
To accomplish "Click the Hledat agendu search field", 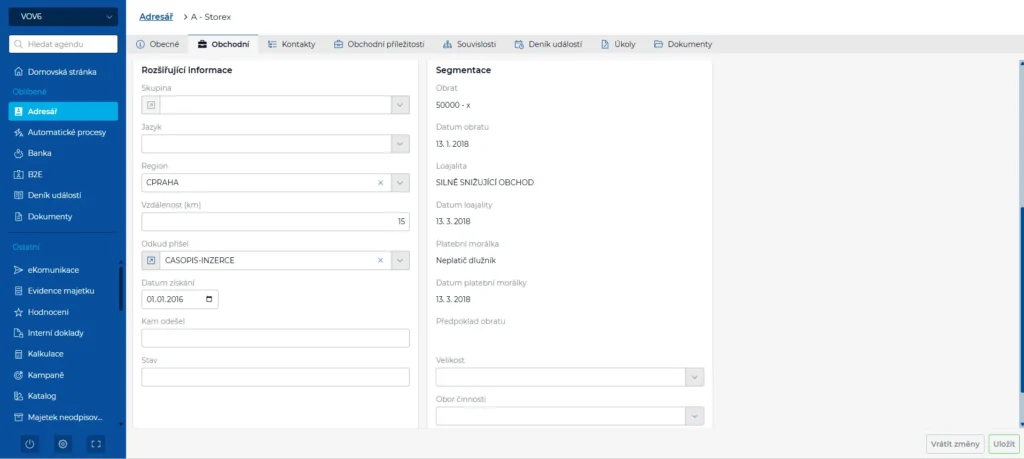I will coord(63,44).
